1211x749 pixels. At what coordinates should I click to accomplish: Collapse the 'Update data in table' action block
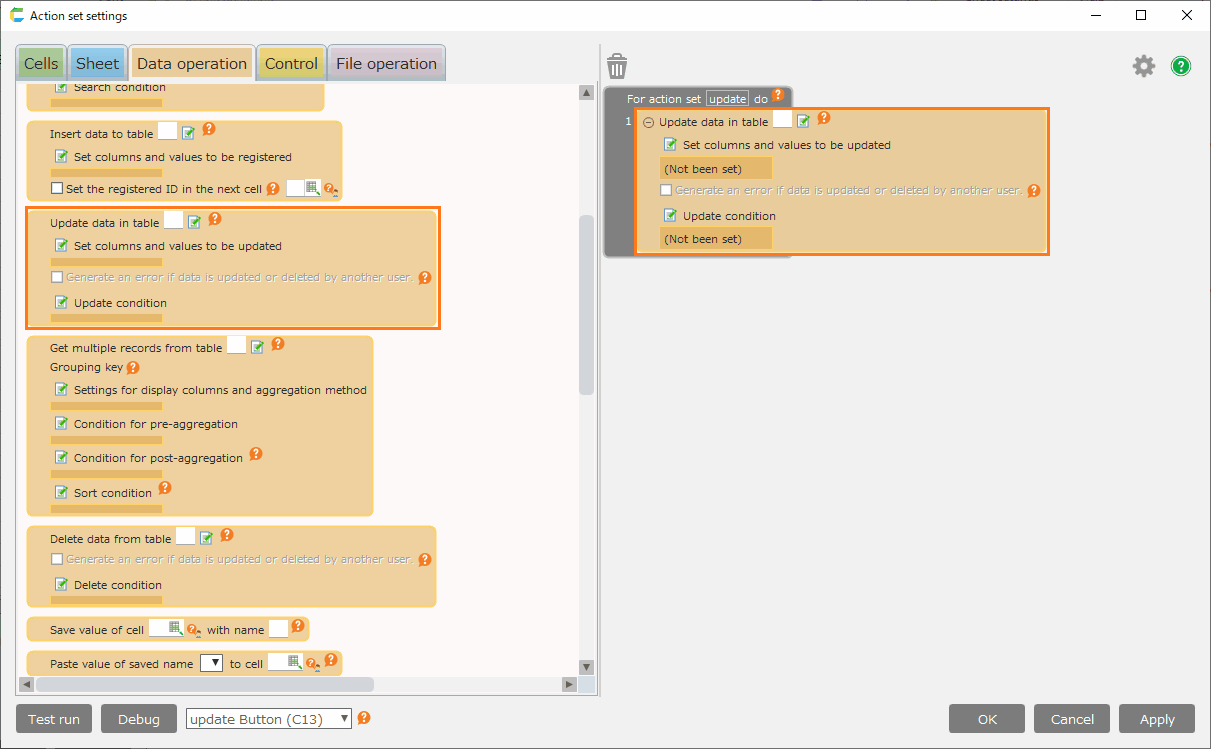point(648,122)
